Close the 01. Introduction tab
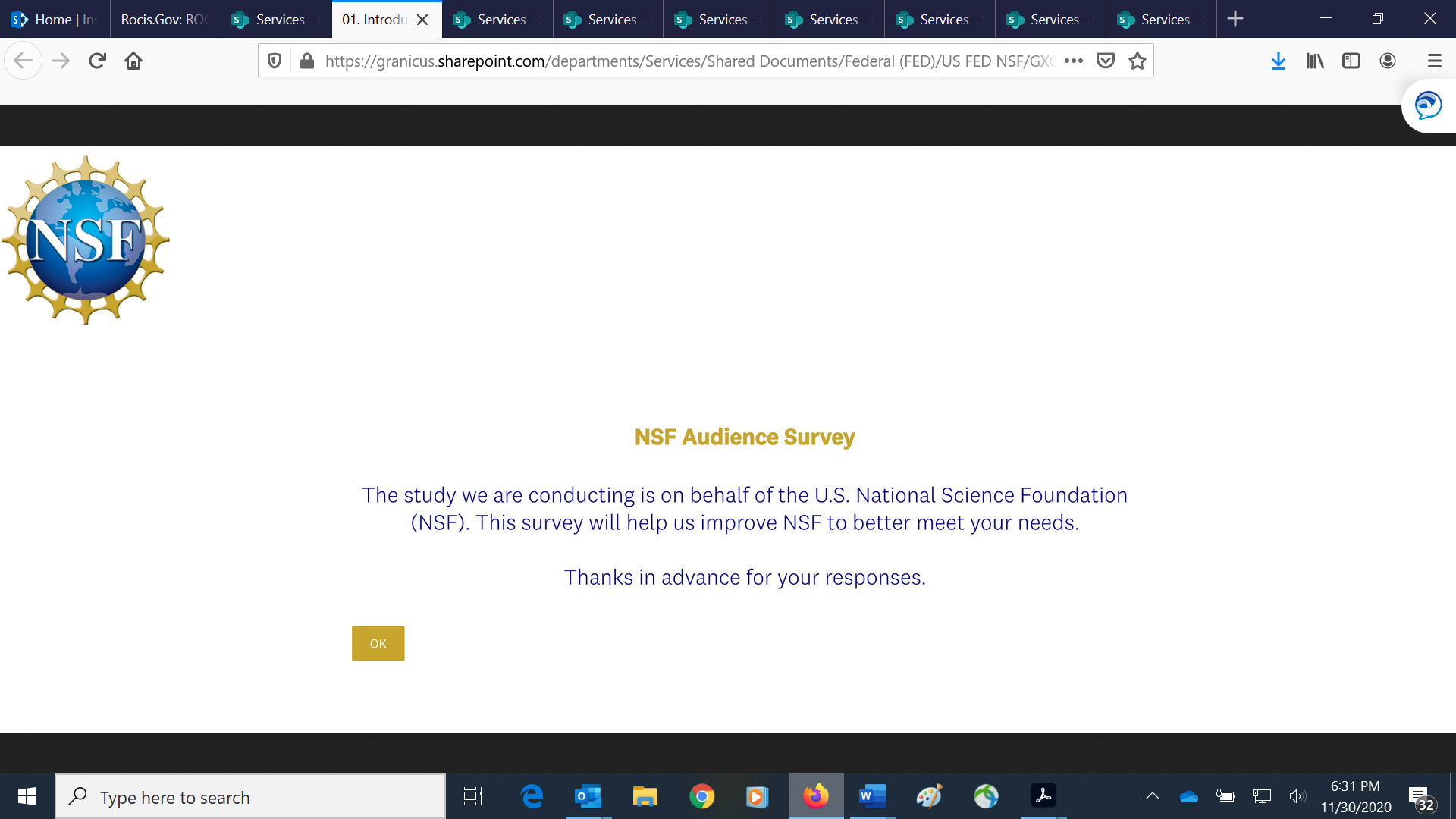The width and height of the screenshot is (1456, 819). [x=422, y=20]
